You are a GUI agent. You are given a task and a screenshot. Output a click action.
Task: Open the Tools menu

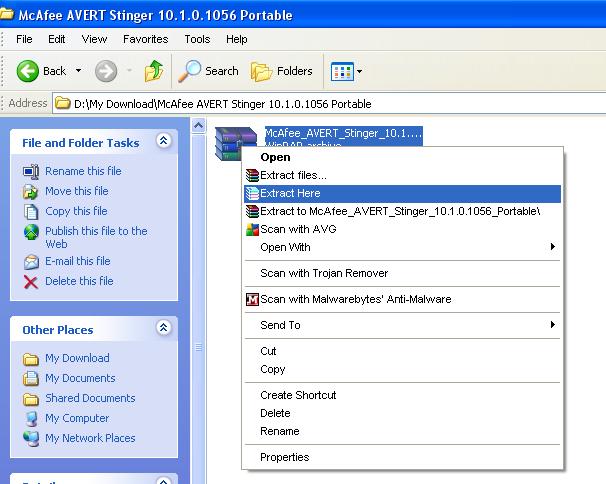[197, 39]
